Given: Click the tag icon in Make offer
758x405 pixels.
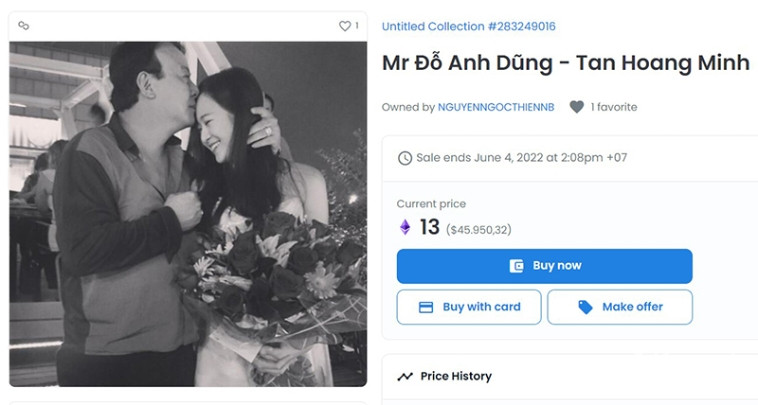Looking at the screenshot, I should (586, 307).
